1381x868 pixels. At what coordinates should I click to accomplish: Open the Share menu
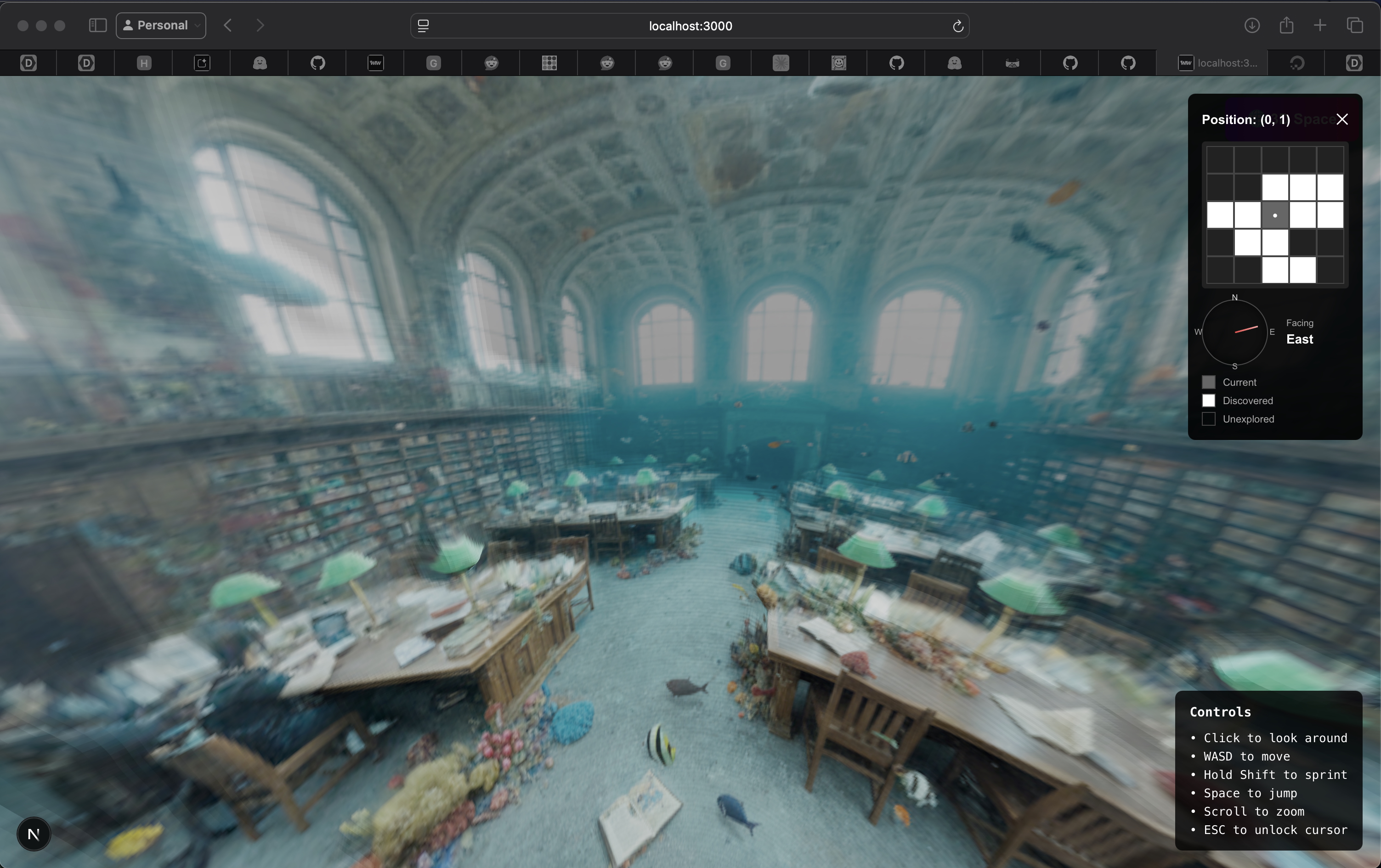pos(1286,26)
